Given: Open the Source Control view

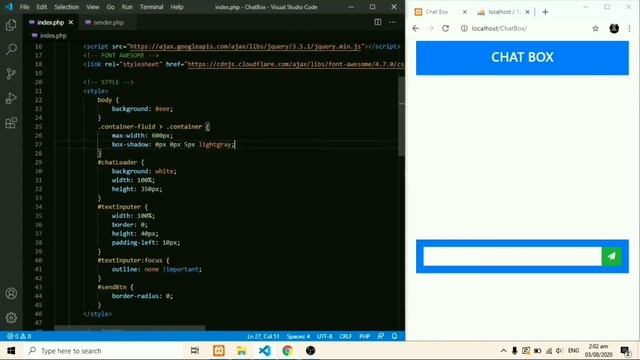Looking at the screenshot, I should 11,73.
